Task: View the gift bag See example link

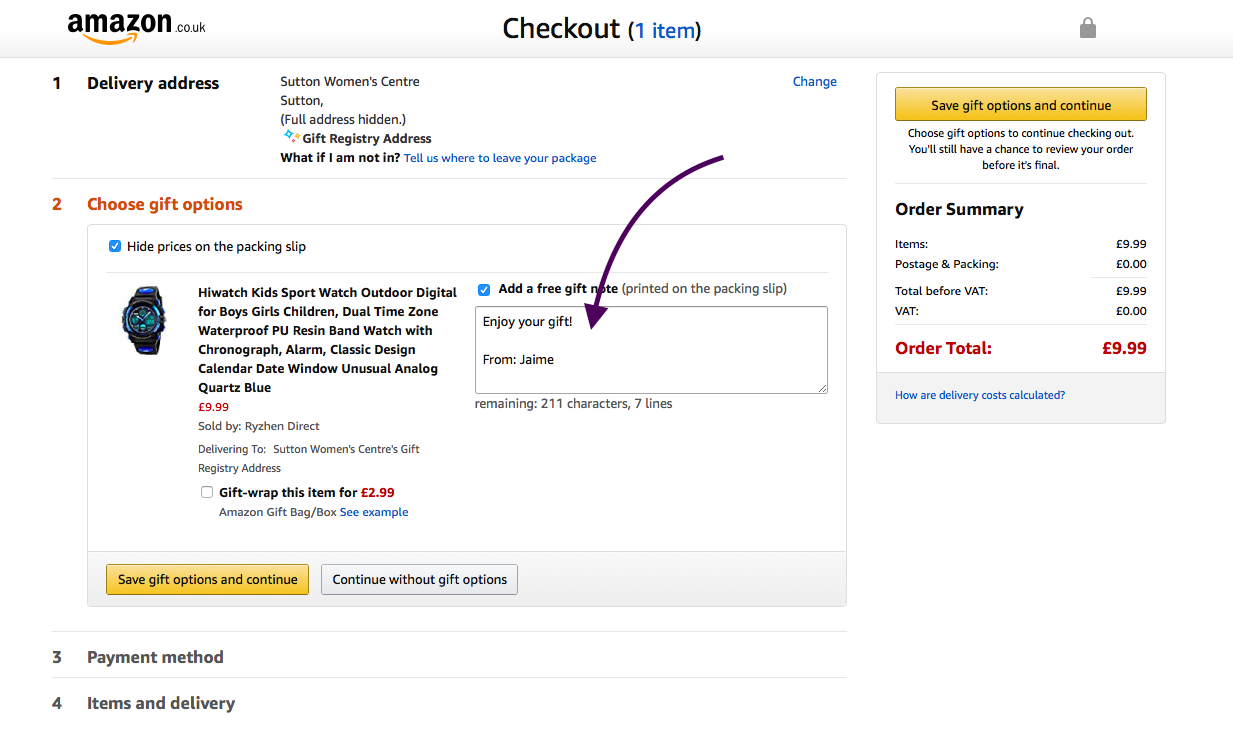Action: (374, 512)
